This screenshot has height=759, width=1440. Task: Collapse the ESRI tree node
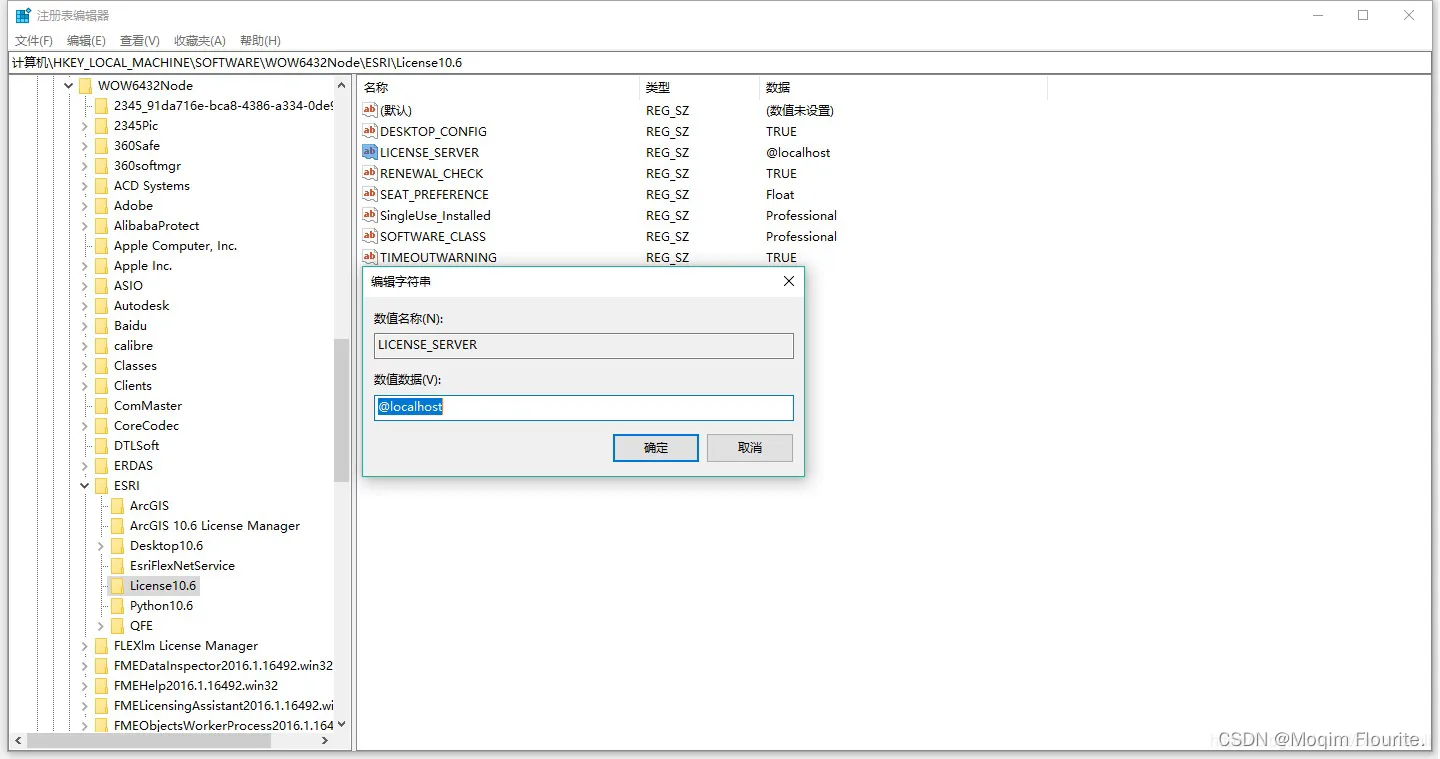click(85, 486)
